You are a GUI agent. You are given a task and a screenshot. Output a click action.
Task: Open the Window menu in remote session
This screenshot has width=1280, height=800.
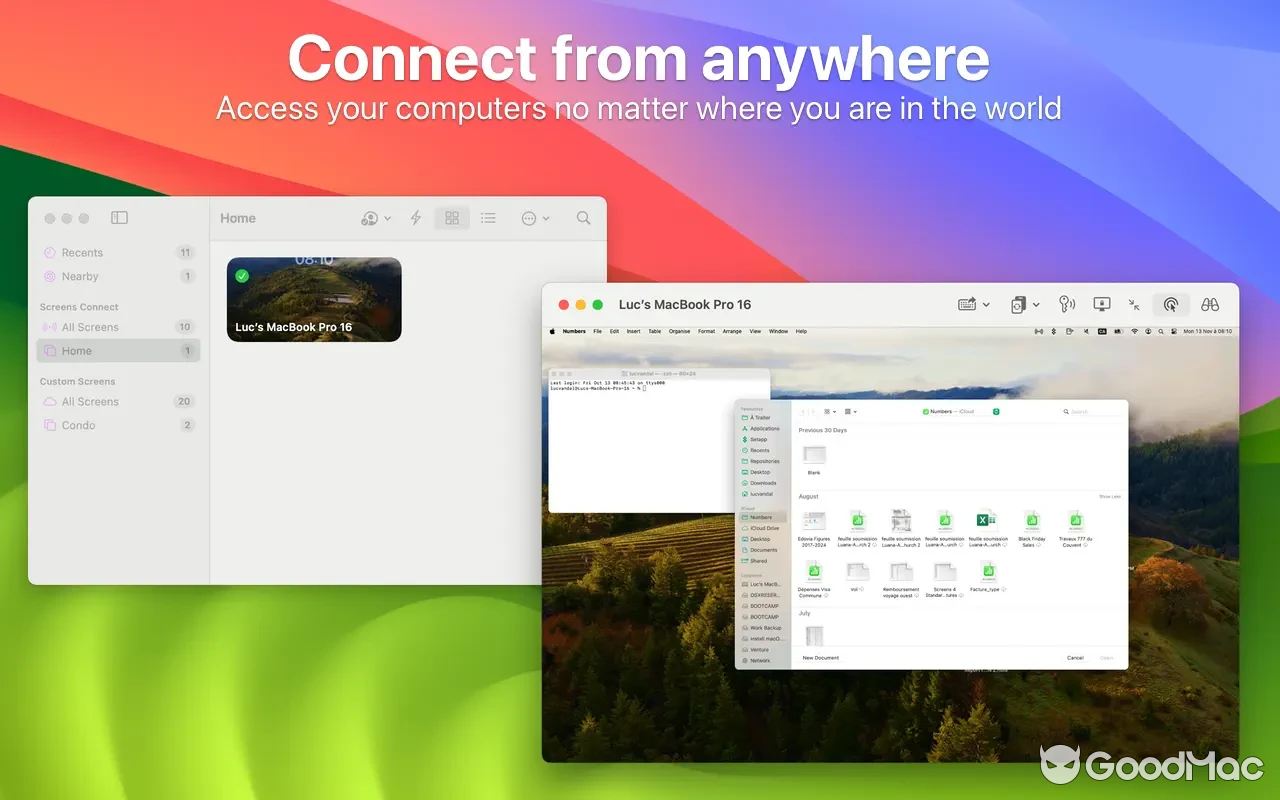[777, 331]
